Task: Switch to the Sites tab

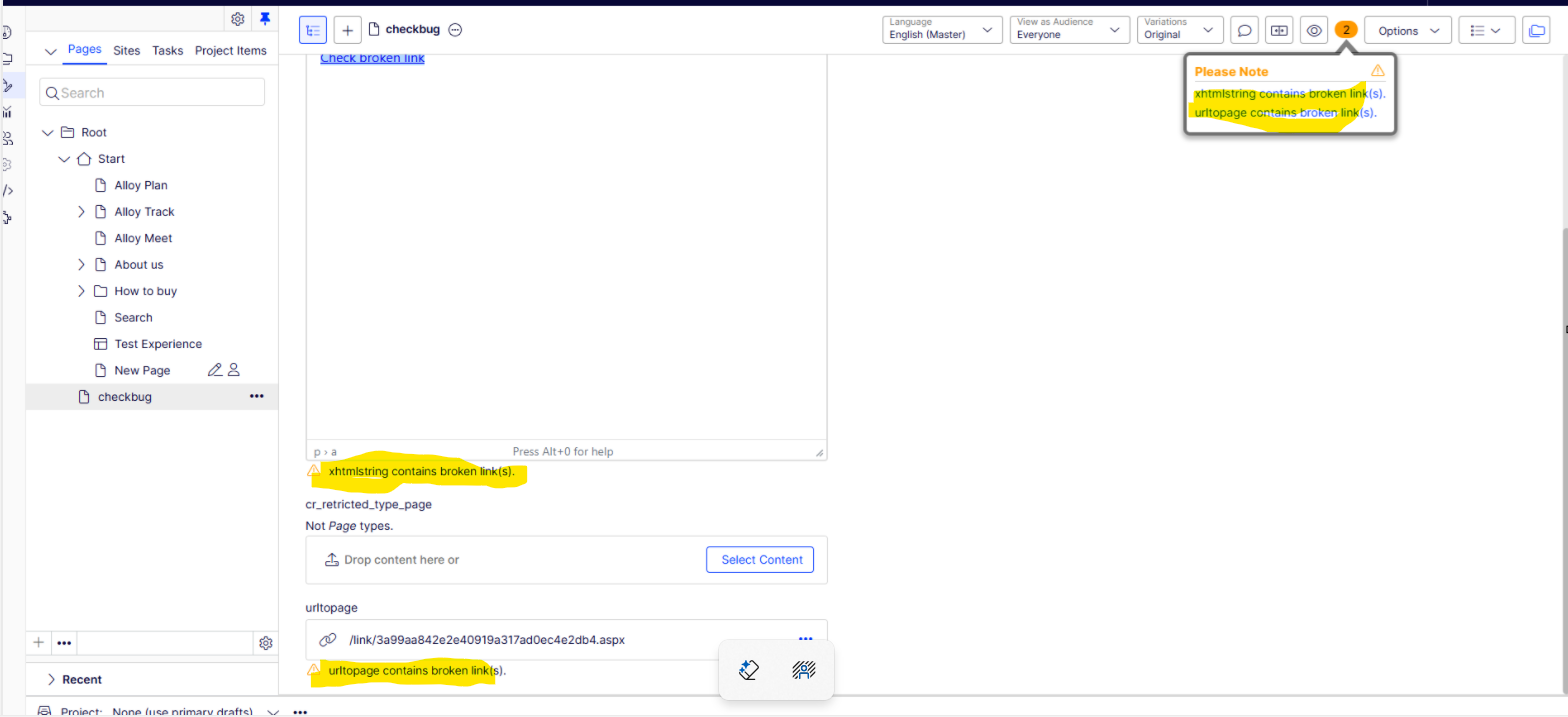Action: point(127,50)
